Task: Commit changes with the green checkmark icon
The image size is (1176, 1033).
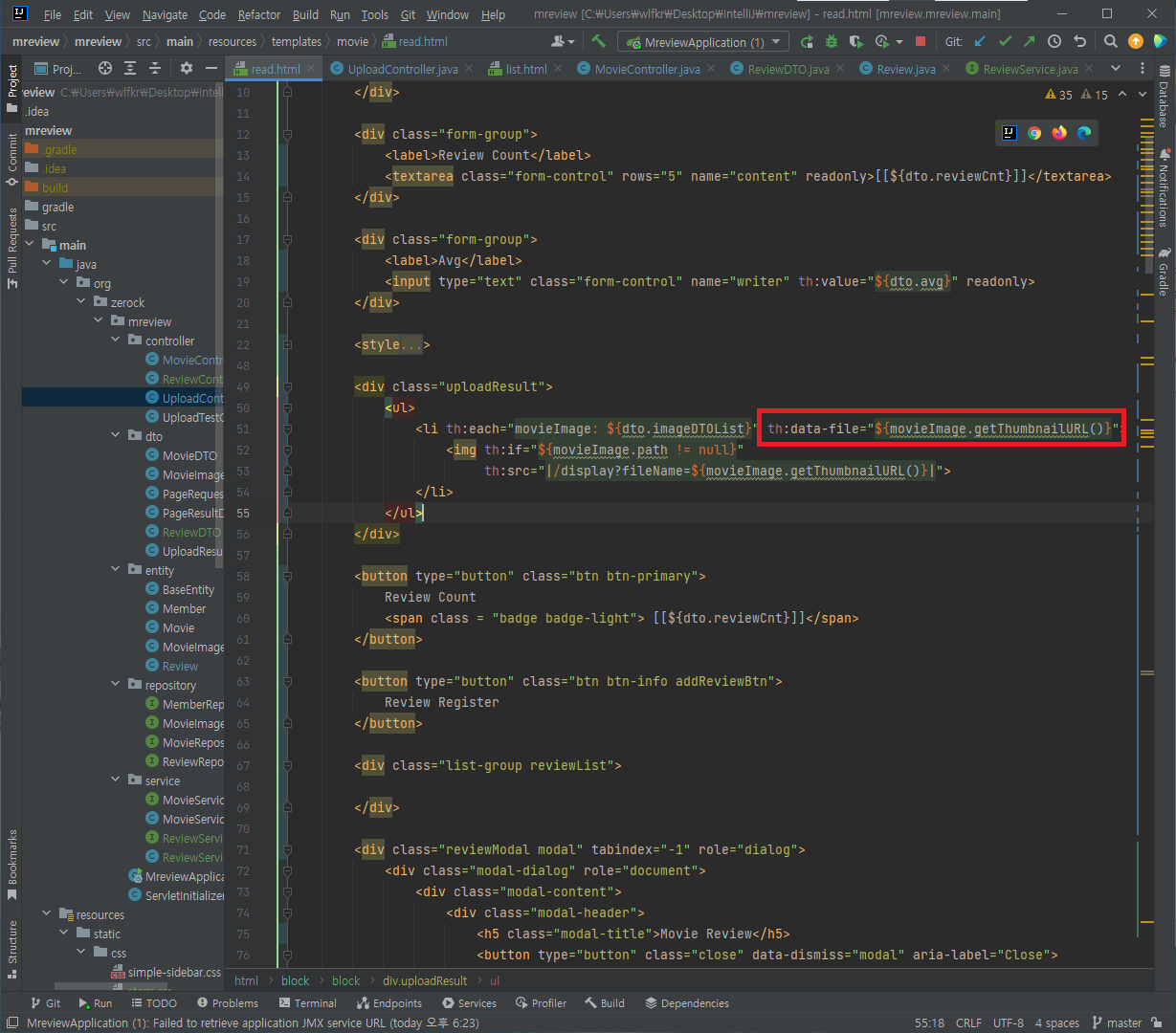Action: click(x=1005, y=42)
